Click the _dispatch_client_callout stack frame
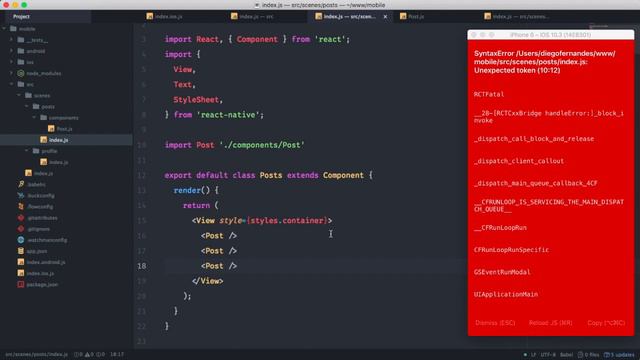This screenshot has height=360, width=640. (x=519, y=161)
